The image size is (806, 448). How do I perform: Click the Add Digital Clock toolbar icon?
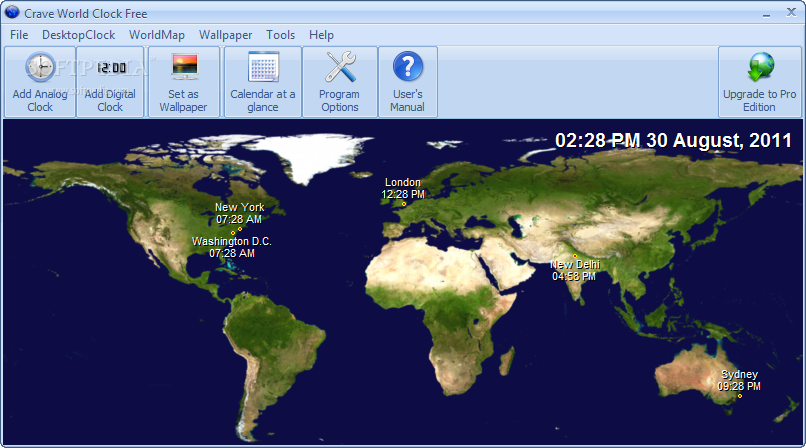(x=111, y=67)
